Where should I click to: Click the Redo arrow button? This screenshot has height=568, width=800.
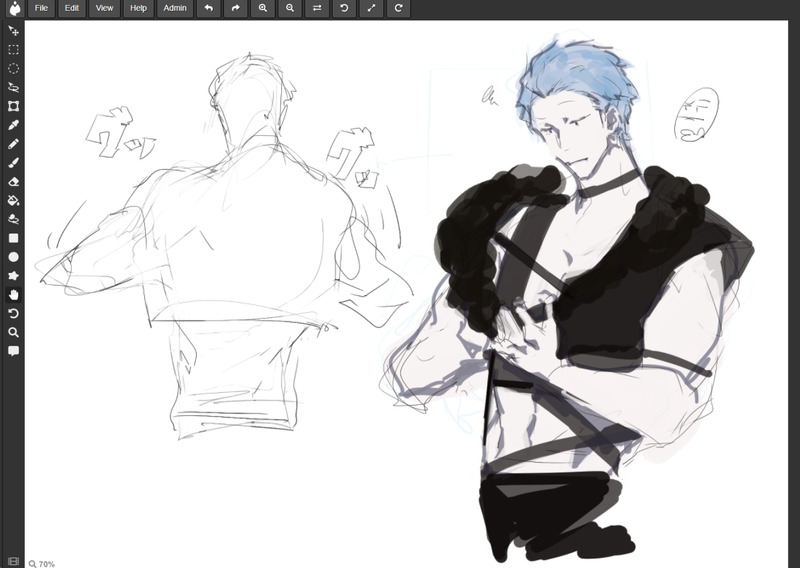pos(236,8)
